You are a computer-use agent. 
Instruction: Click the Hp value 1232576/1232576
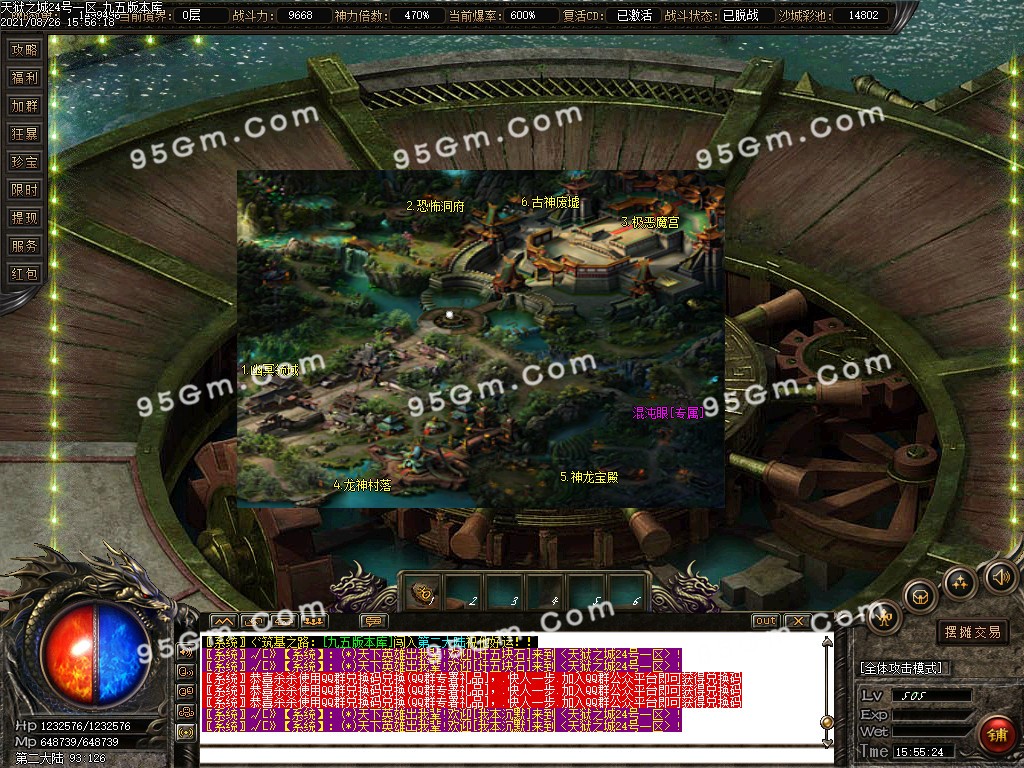(86, 726)
